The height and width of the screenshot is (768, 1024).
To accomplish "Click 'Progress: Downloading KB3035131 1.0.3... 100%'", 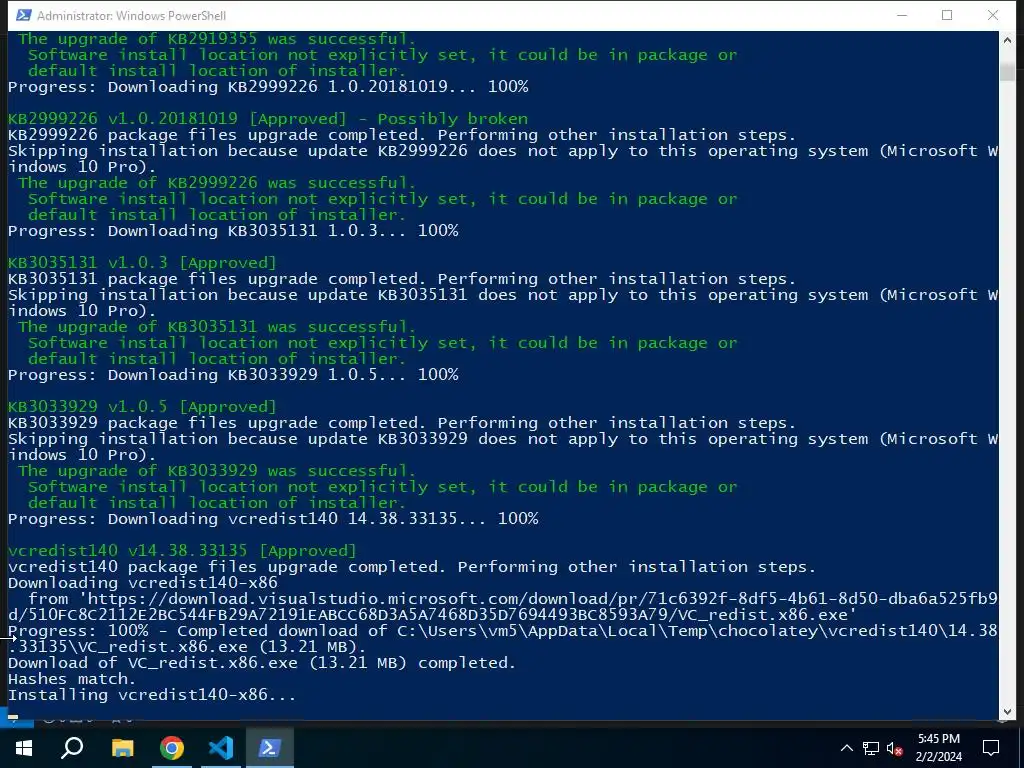I will point(233,231).
